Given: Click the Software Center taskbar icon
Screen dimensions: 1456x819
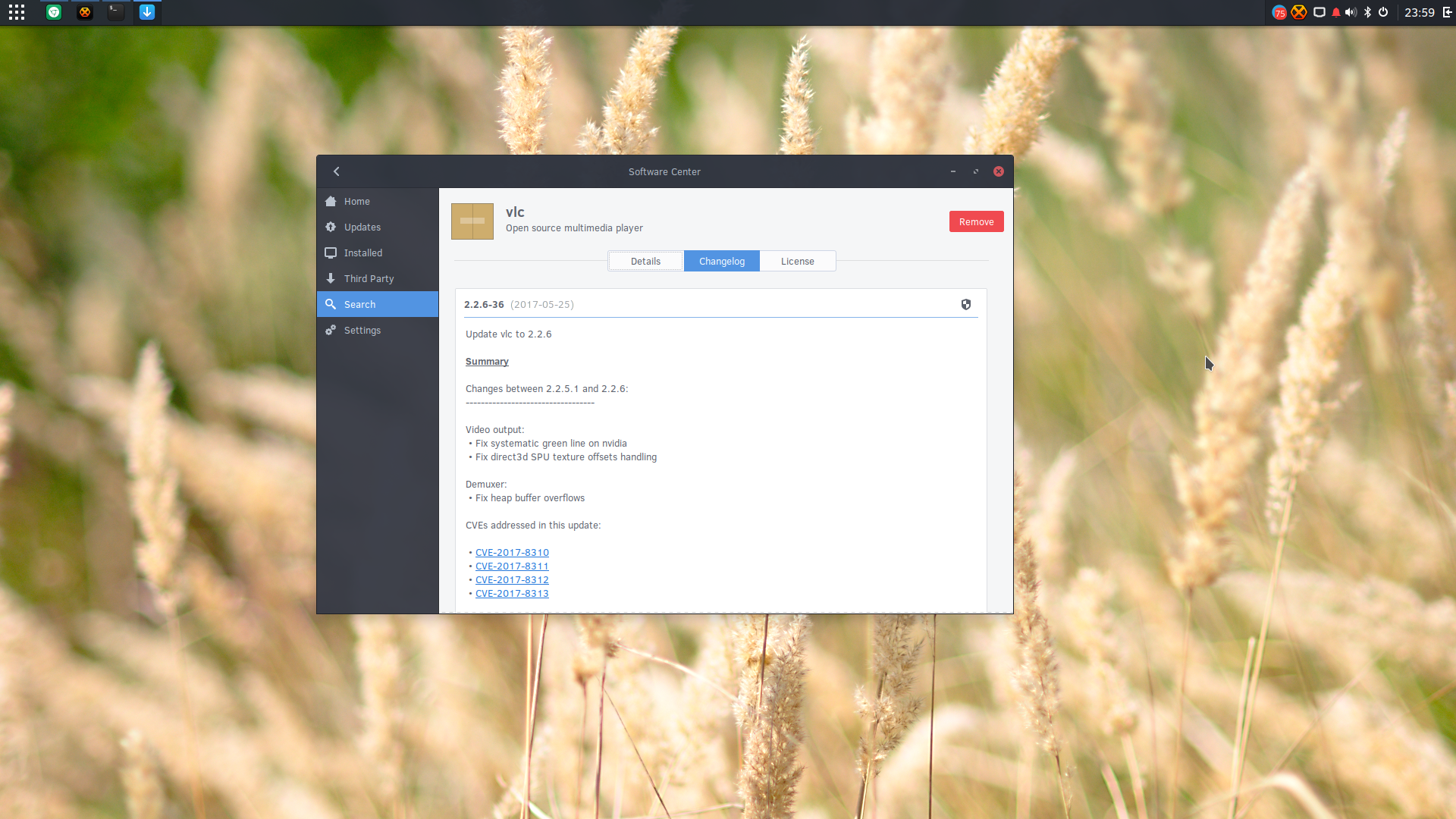Looking at the screenshot, I should pos(147,12).
